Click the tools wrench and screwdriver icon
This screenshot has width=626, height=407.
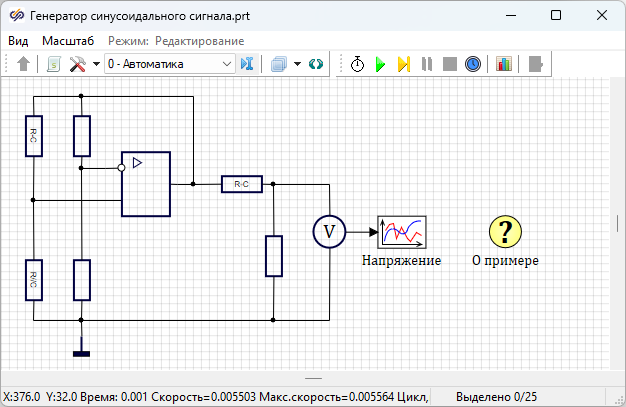[78, 64]
